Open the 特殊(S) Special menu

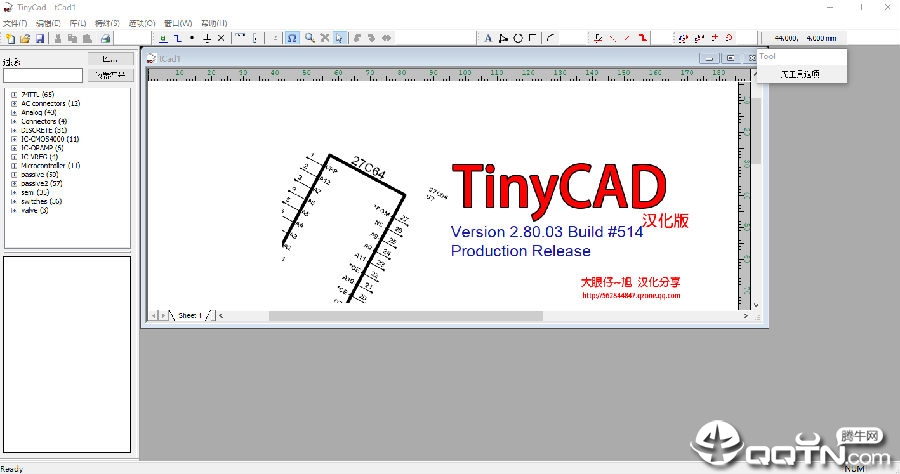click(107, 23)
